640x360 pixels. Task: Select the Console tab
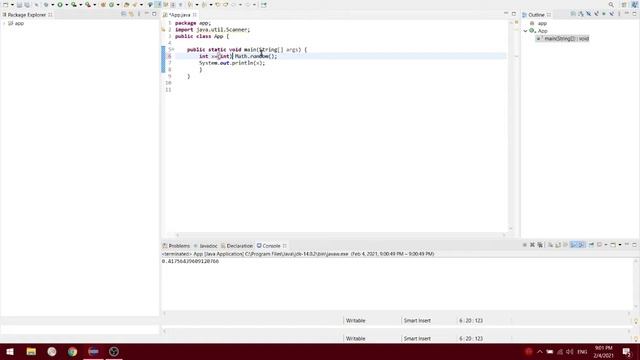pyautogui.click(x=271, y=246)
